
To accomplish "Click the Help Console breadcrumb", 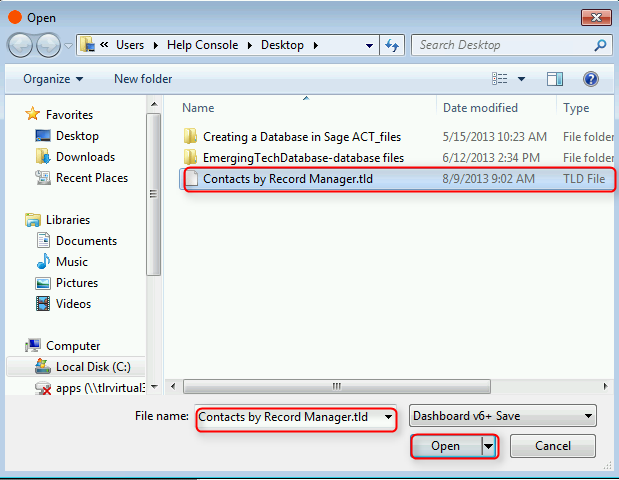I will (x=202, y=45).
